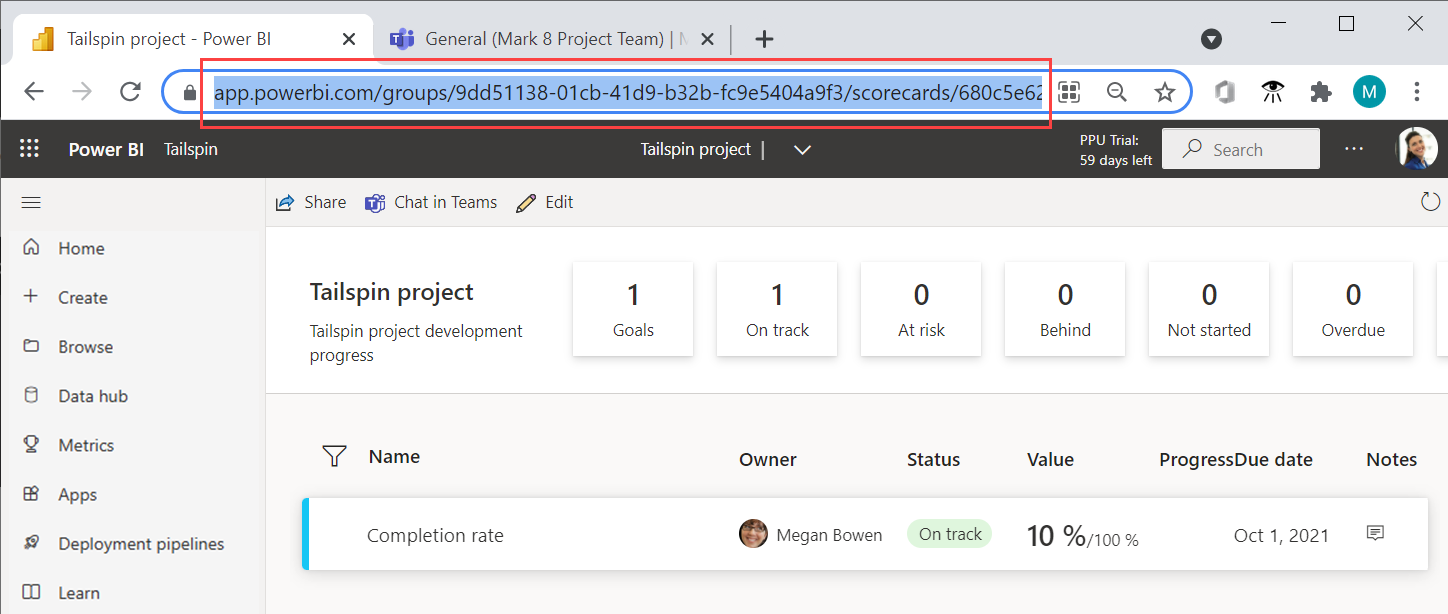
Task: Open Data hub in the sidebar
Action: click(92, 396)
